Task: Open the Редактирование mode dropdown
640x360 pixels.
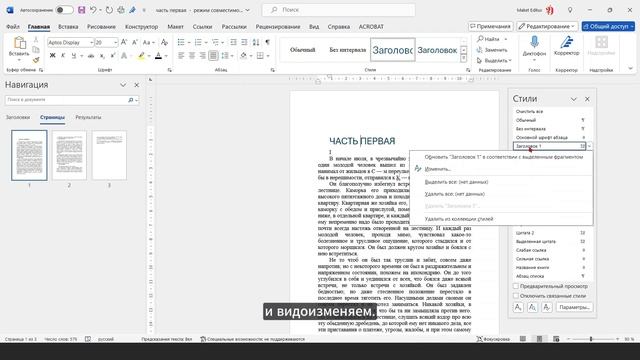Action: (547, 26)
